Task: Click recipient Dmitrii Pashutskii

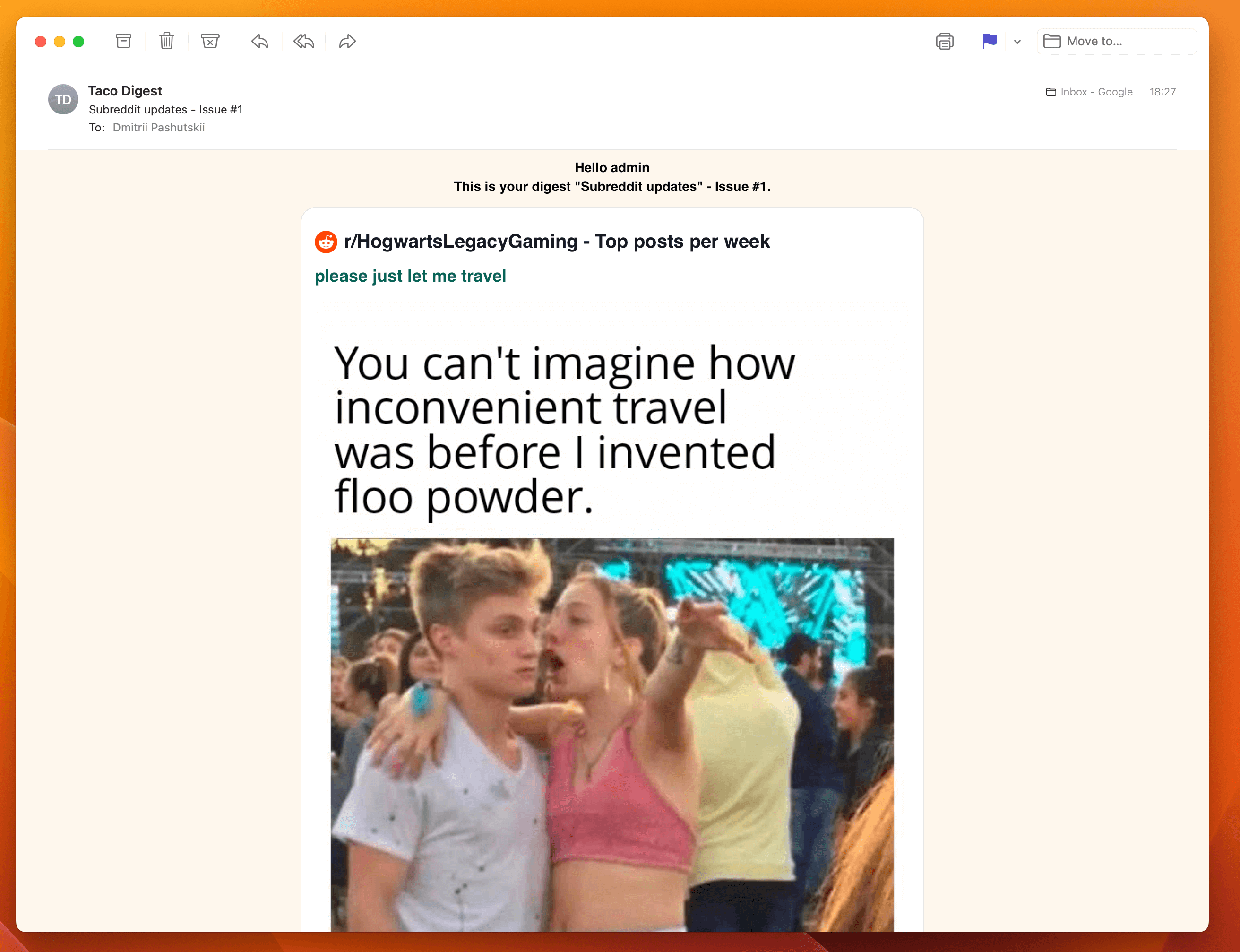Action: pos(159,128)
